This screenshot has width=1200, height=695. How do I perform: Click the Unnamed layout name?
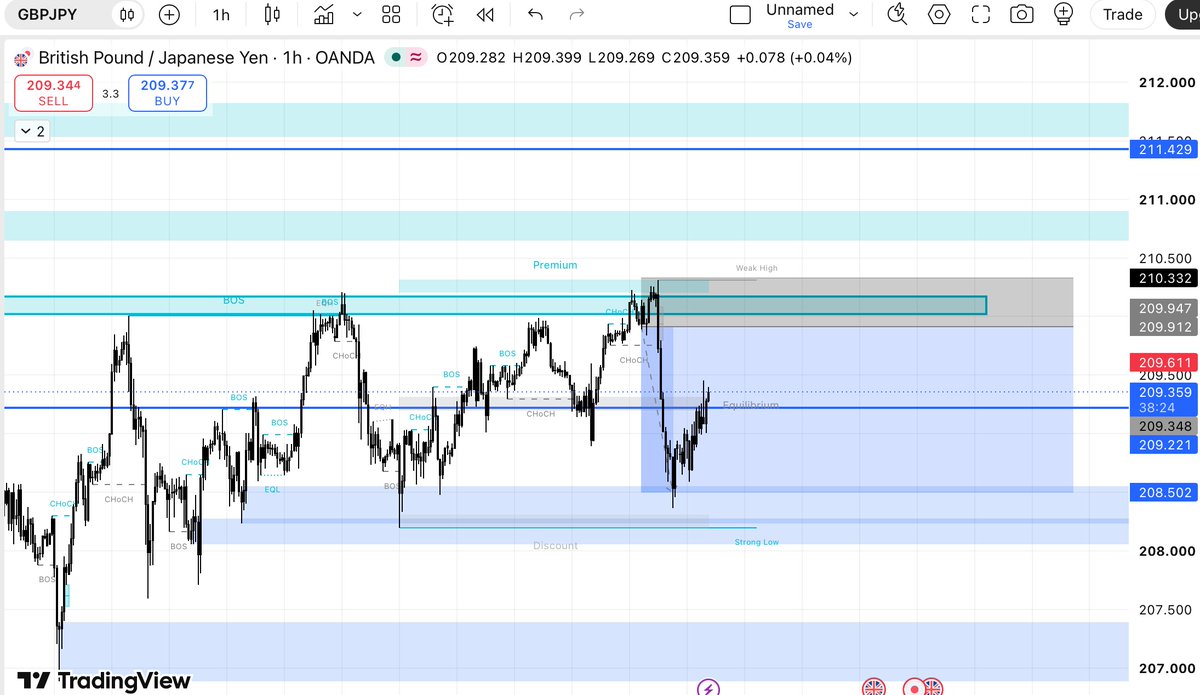pyautogui.click(x=800, y=9)
